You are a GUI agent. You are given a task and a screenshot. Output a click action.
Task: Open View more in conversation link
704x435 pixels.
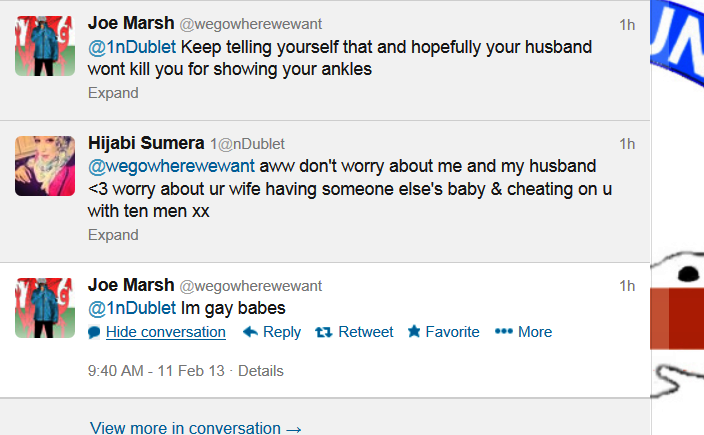coord(195,427)
